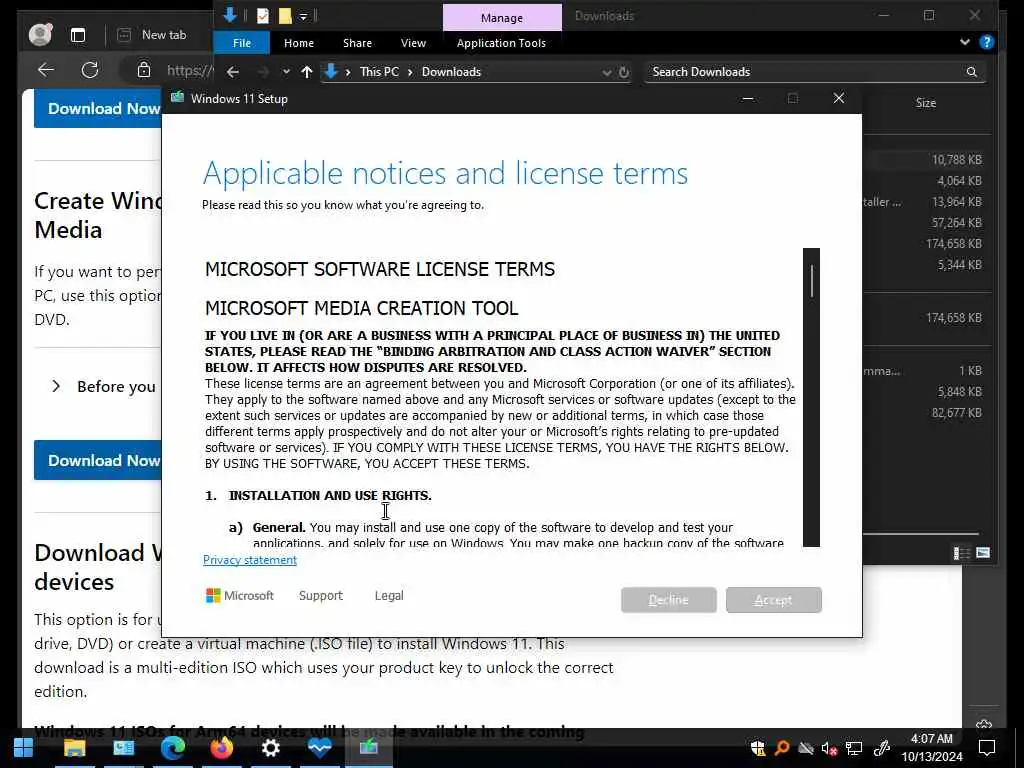
Task: Click the quick access Properties icon
Action: (x=263, y=16)
